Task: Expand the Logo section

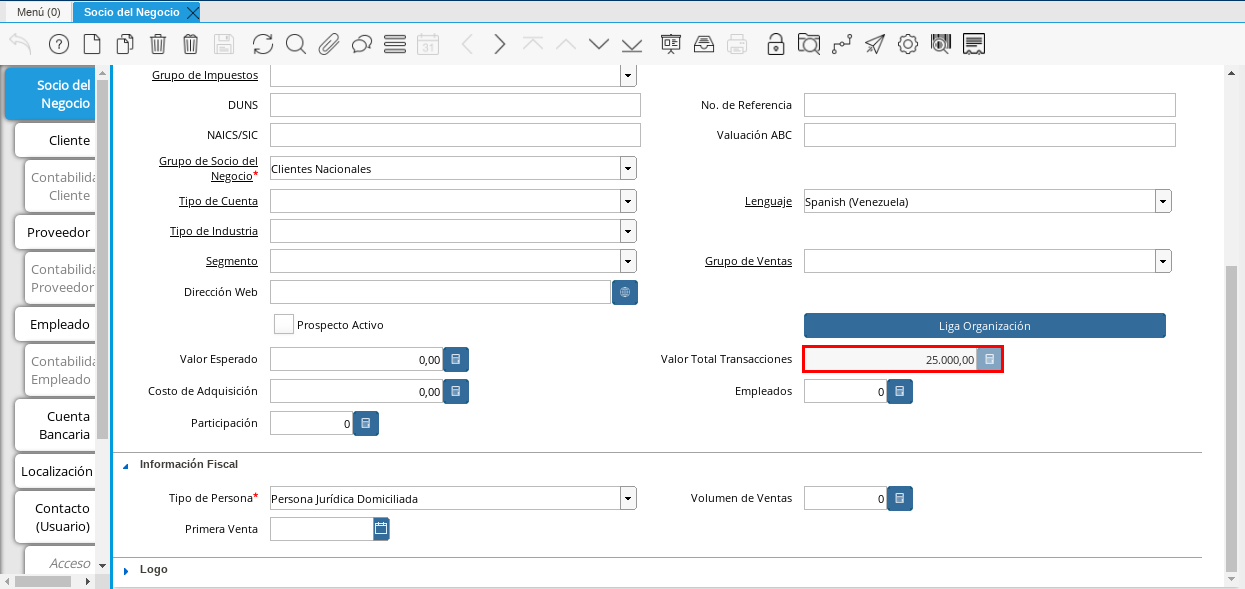Action: 126,570
